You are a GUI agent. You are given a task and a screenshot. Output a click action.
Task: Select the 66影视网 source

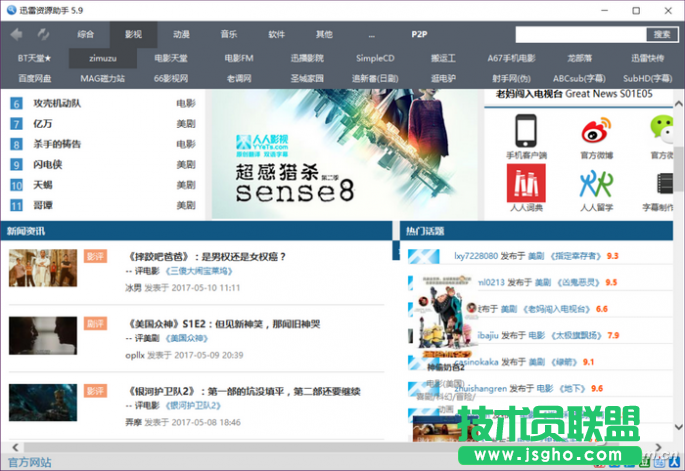[x=171, y=79]
